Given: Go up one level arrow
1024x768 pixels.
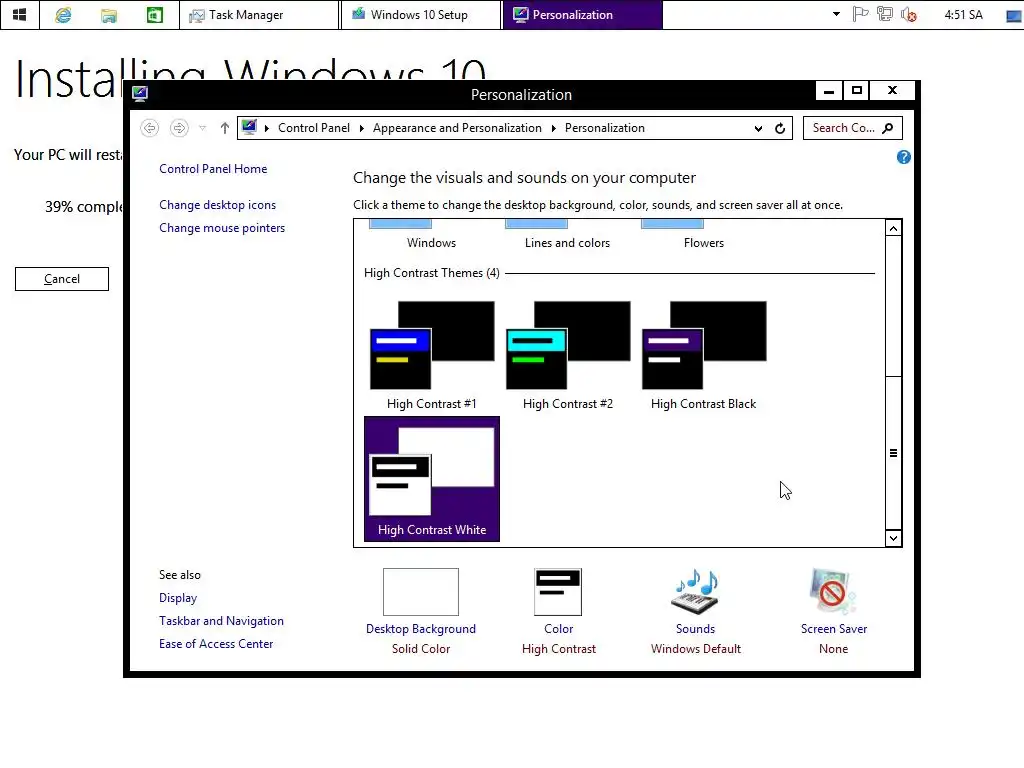Looking at the screenshot, I should pos(225,128).
